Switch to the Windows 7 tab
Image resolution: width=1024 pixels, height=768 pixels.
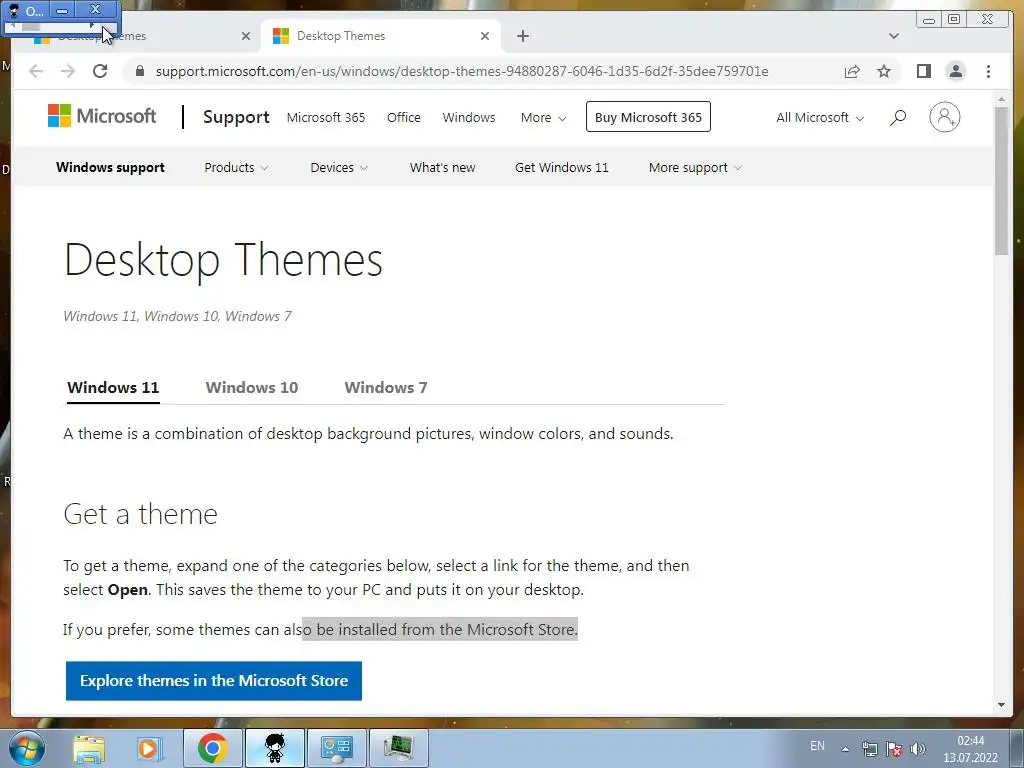(385, 387)
